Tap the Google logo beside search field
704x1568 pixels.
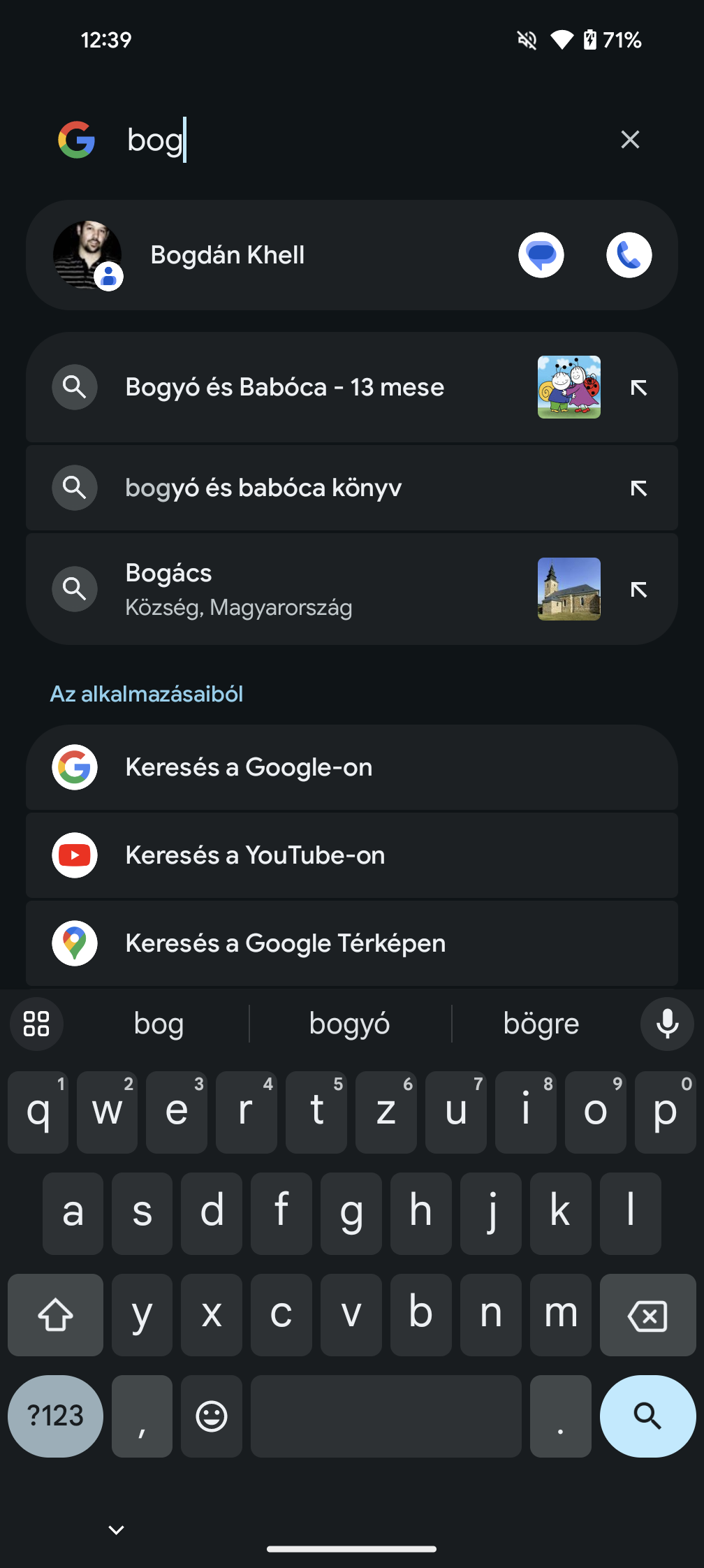[76, 140]
